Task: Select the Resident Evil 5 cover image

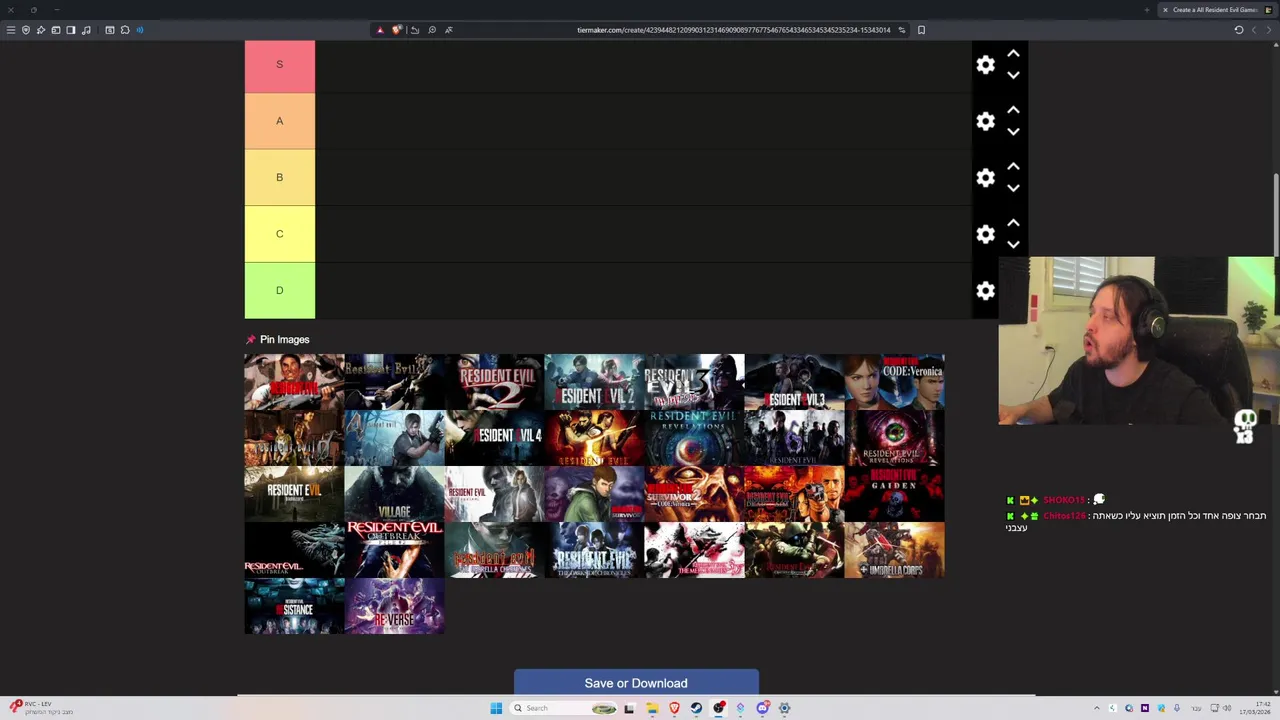Action: point(594,438)
